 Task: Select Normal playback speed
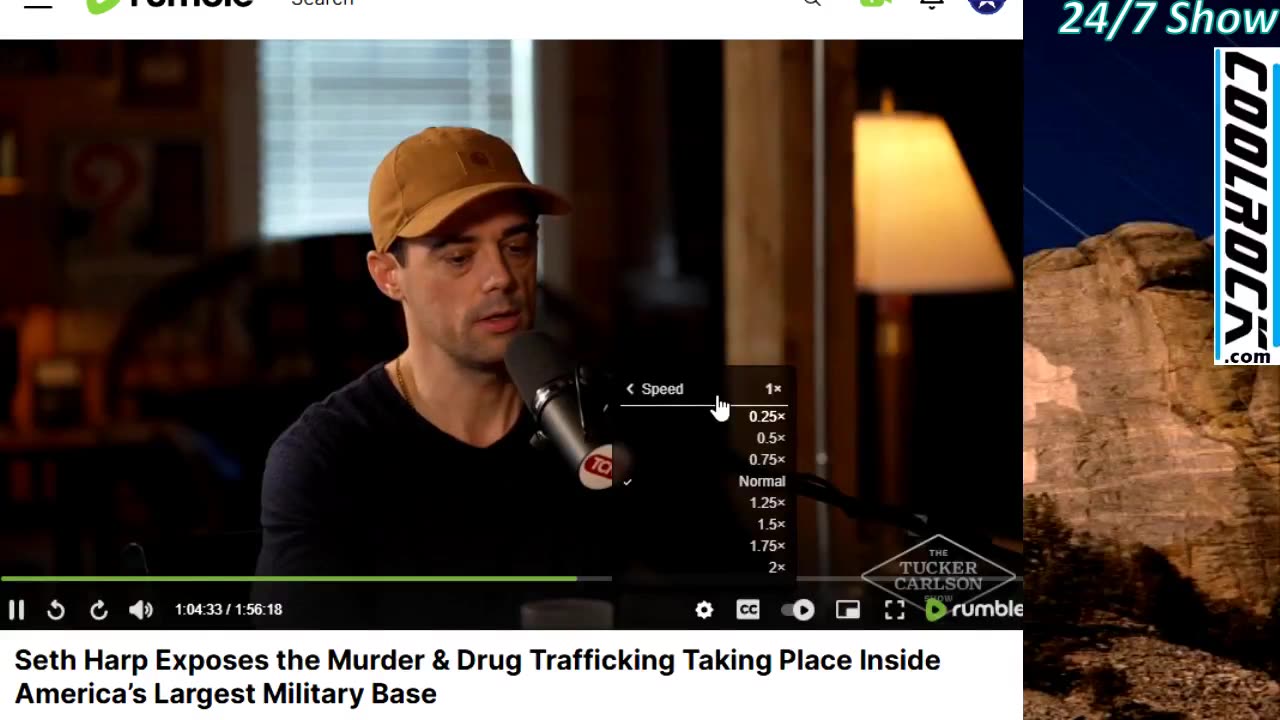pyautogui.click(x=762, y=481)
